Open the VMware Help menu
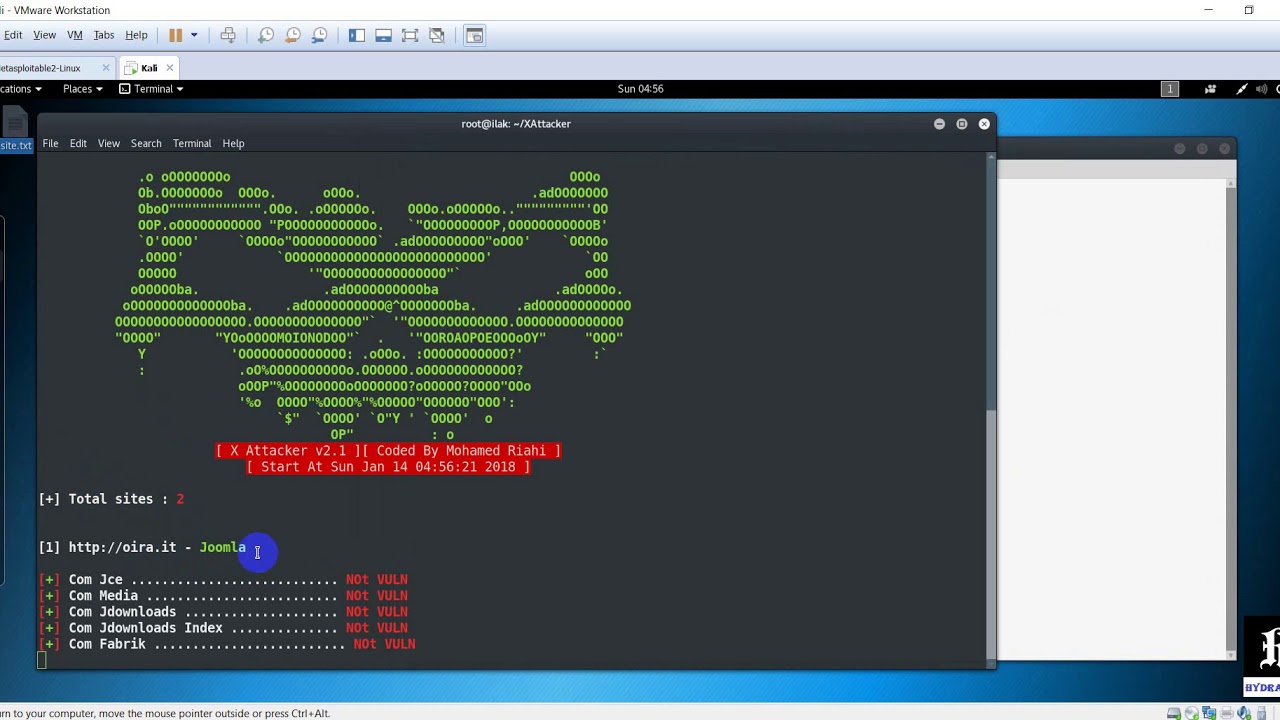This screenshot has width=1280, height=720. 136,35
